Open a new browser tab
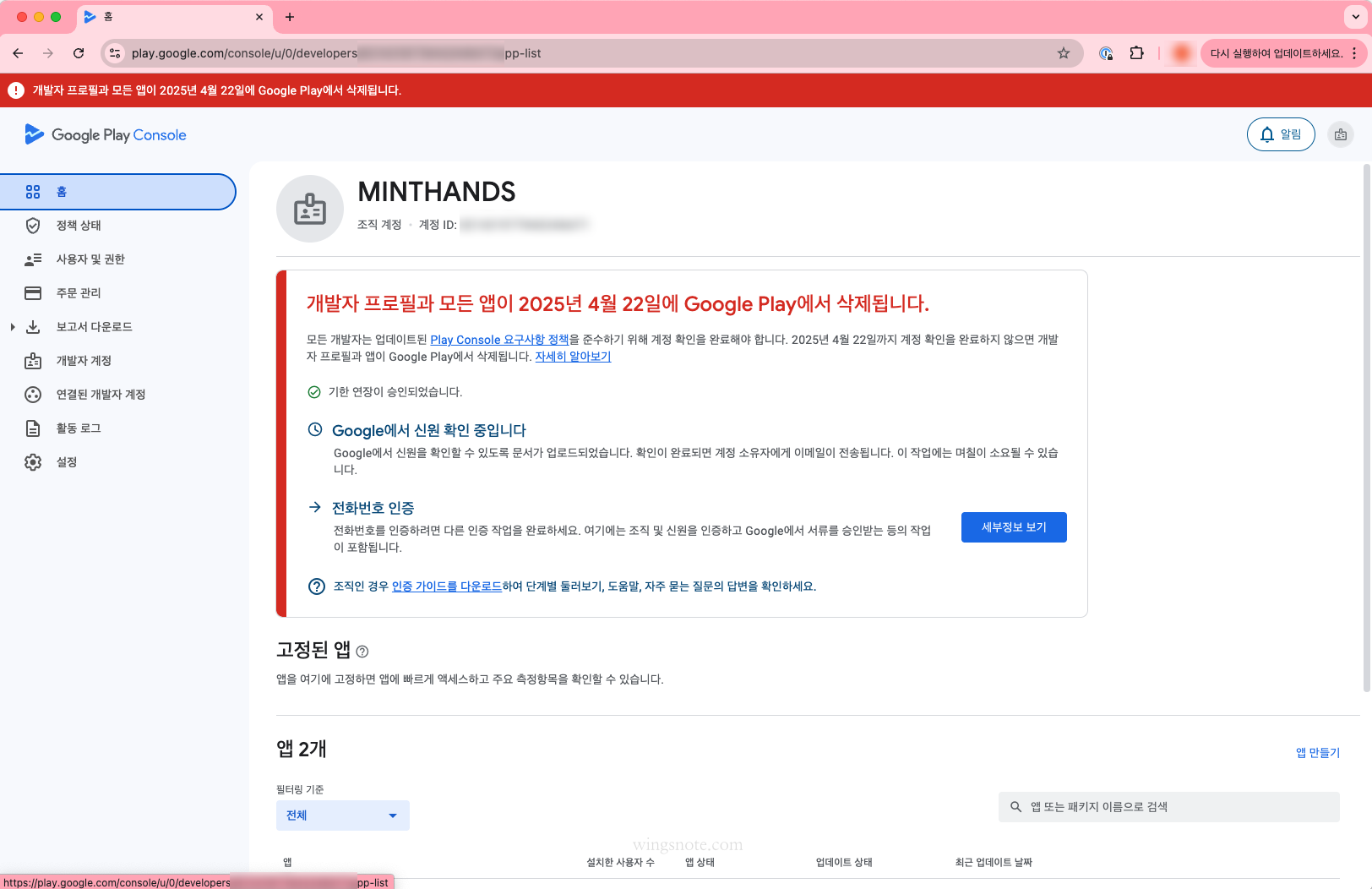This screenshot has width=1372, height=889. coord(290,17)
